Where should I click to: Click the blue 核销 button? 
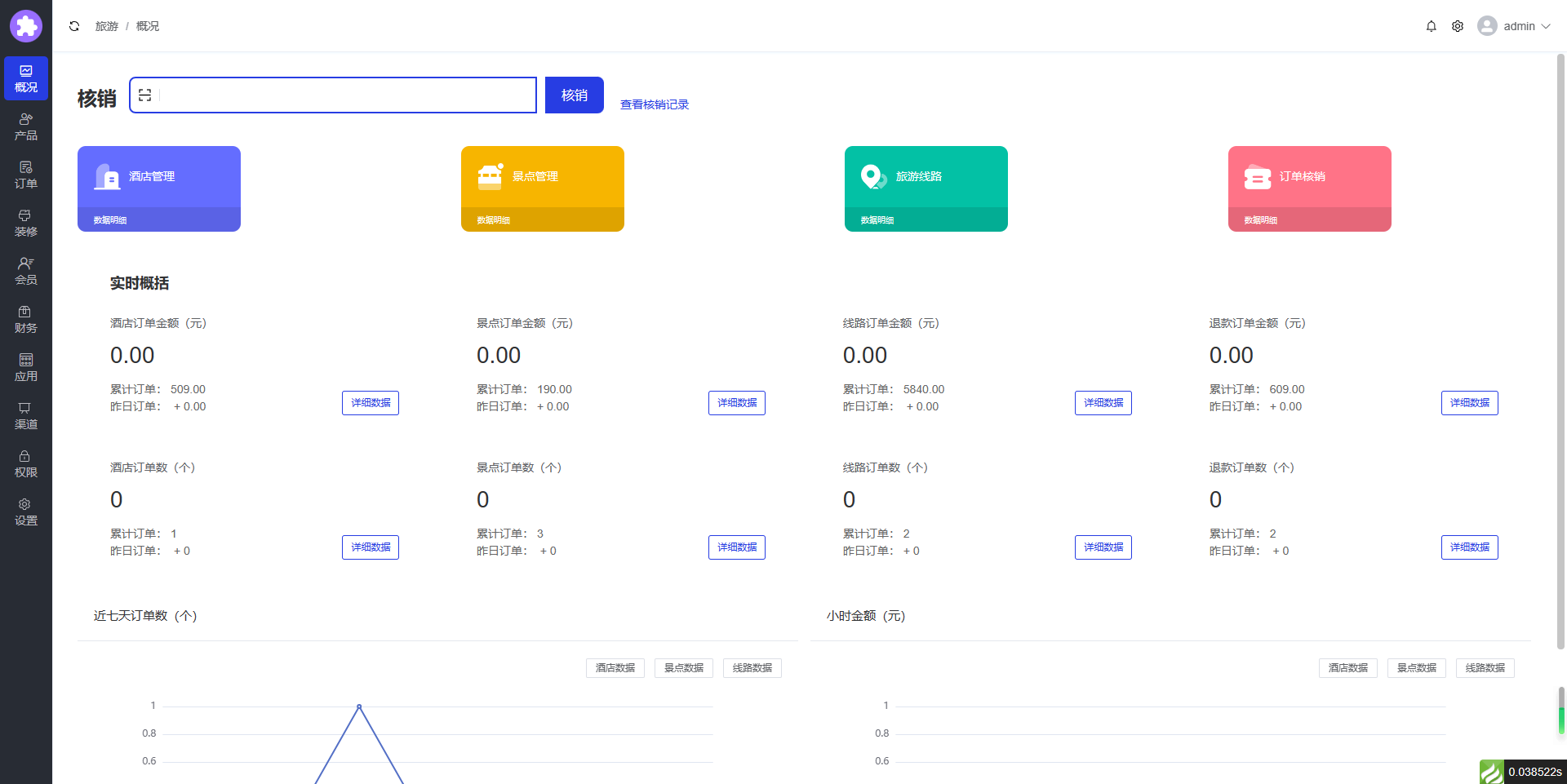point(575,95)
